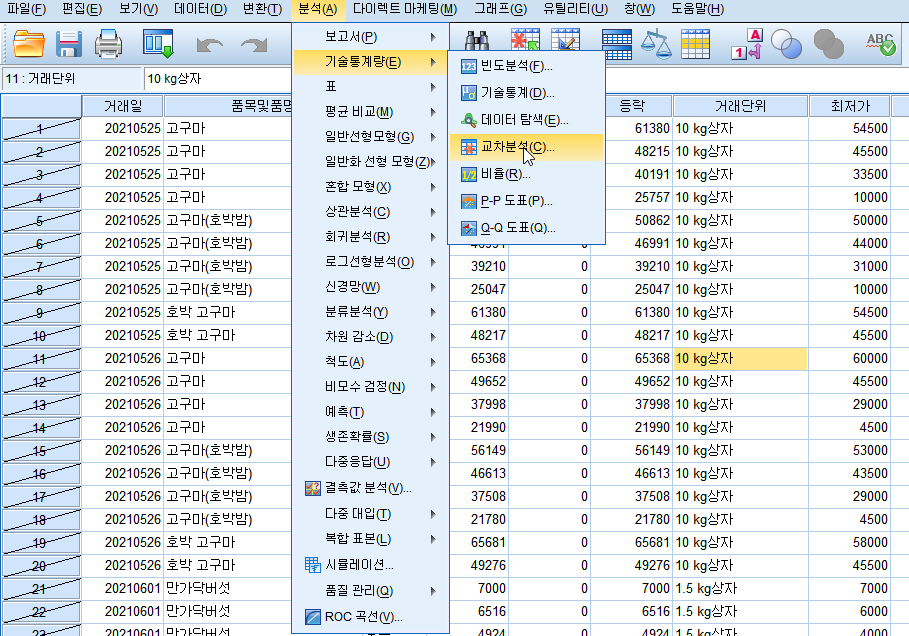The height and width of the screenshot is (636, 909).
Task: Click the 거래단위 column header
Action: [x=740, y=106]
